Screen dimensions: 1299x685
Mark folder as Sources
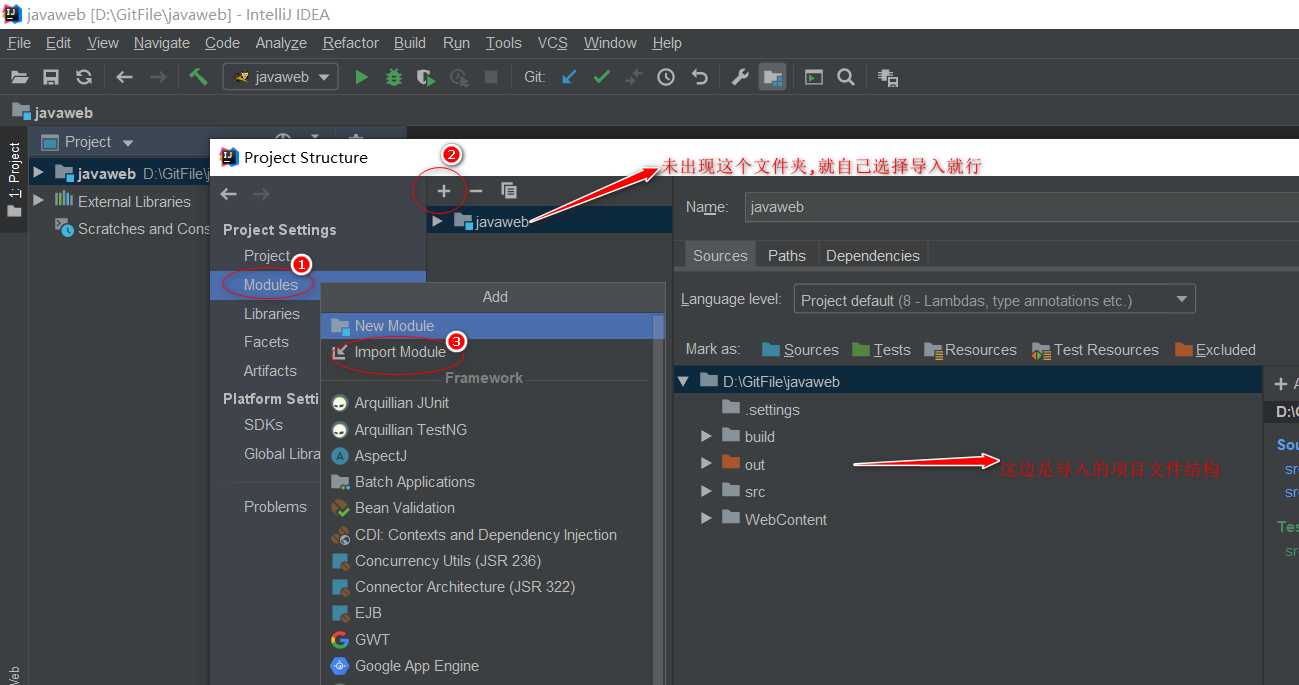800,350
